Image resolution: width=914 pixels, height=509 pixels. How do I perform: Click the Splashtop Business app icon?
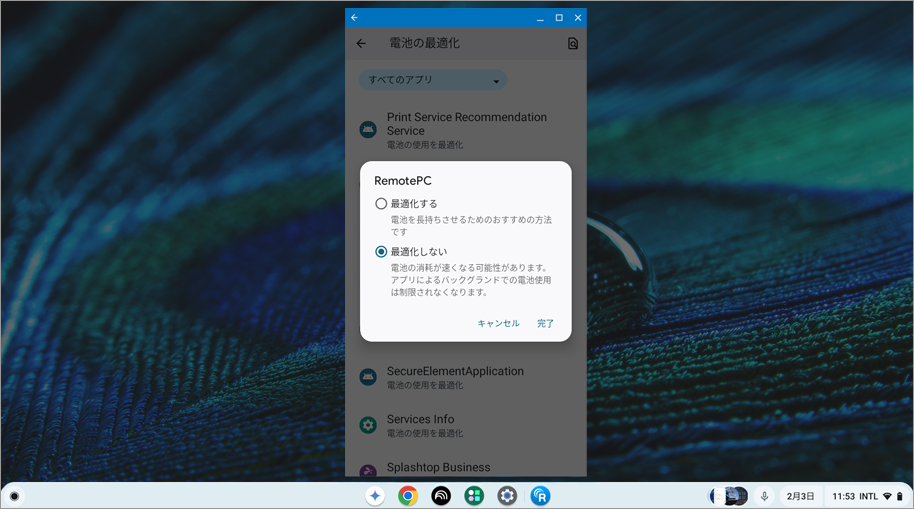pyautogui.click(x=368, y=471)
